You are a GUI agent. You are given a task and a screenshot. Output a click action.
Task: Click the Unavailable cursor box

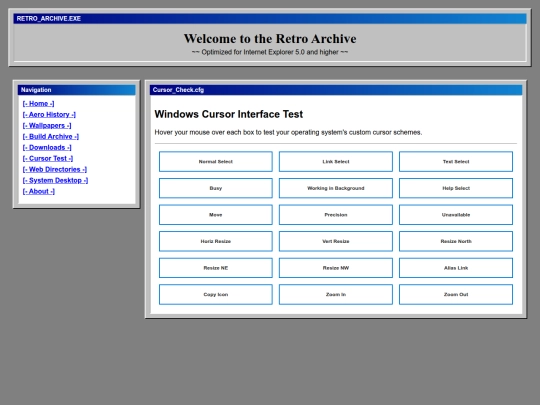[456, 215]
